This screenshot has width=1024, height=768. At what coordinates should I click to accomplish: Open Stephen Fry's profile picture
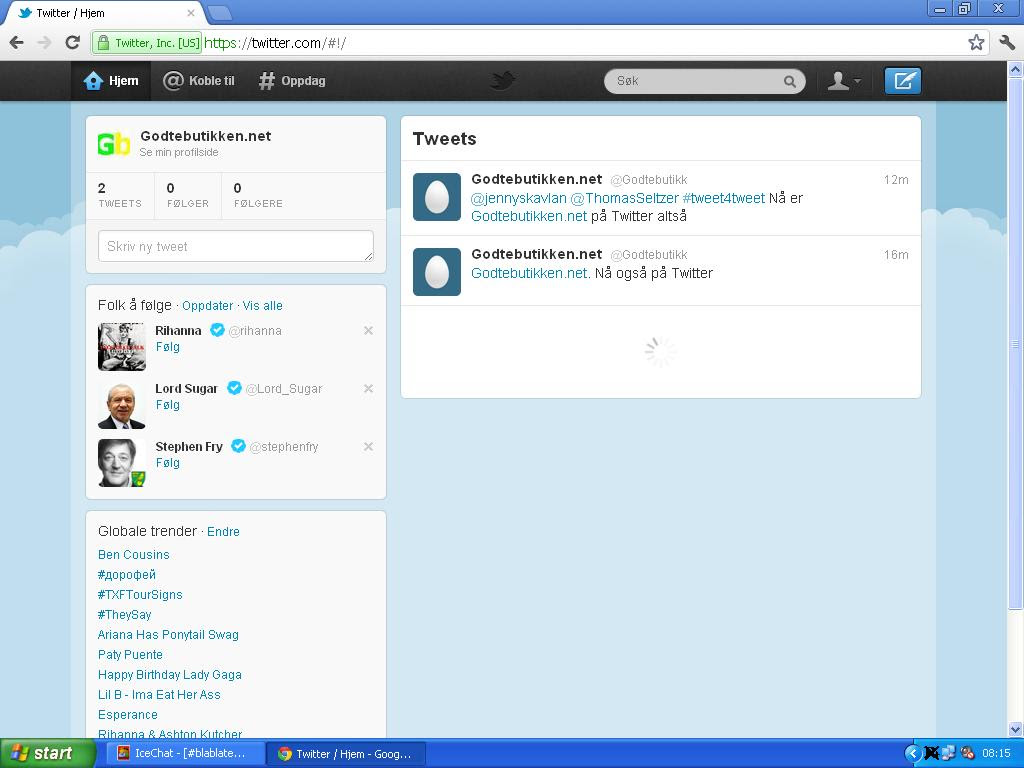(121, 463)
